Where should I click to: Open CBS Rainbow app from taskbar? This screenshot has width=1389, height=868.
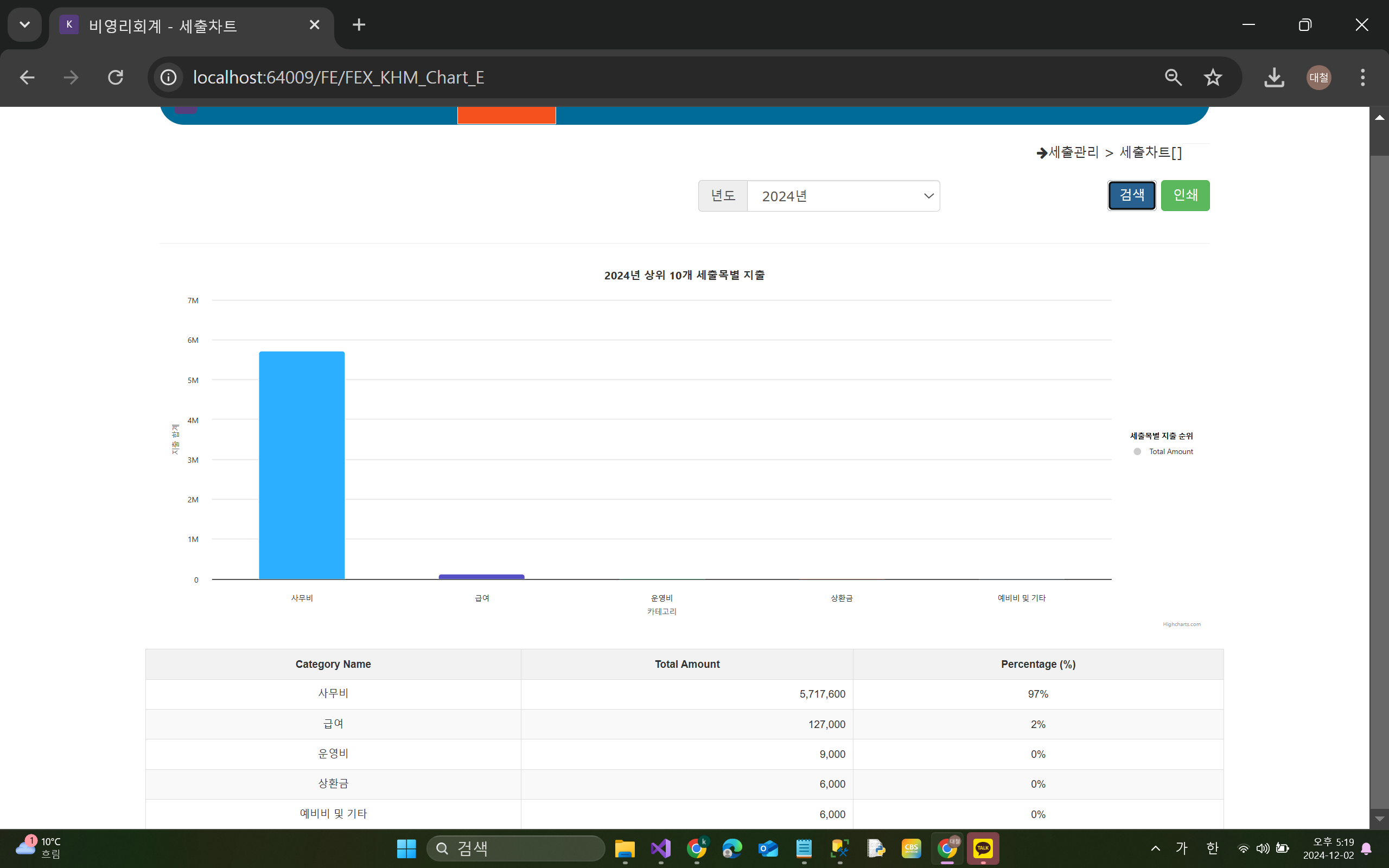click(x=912, y=848)
